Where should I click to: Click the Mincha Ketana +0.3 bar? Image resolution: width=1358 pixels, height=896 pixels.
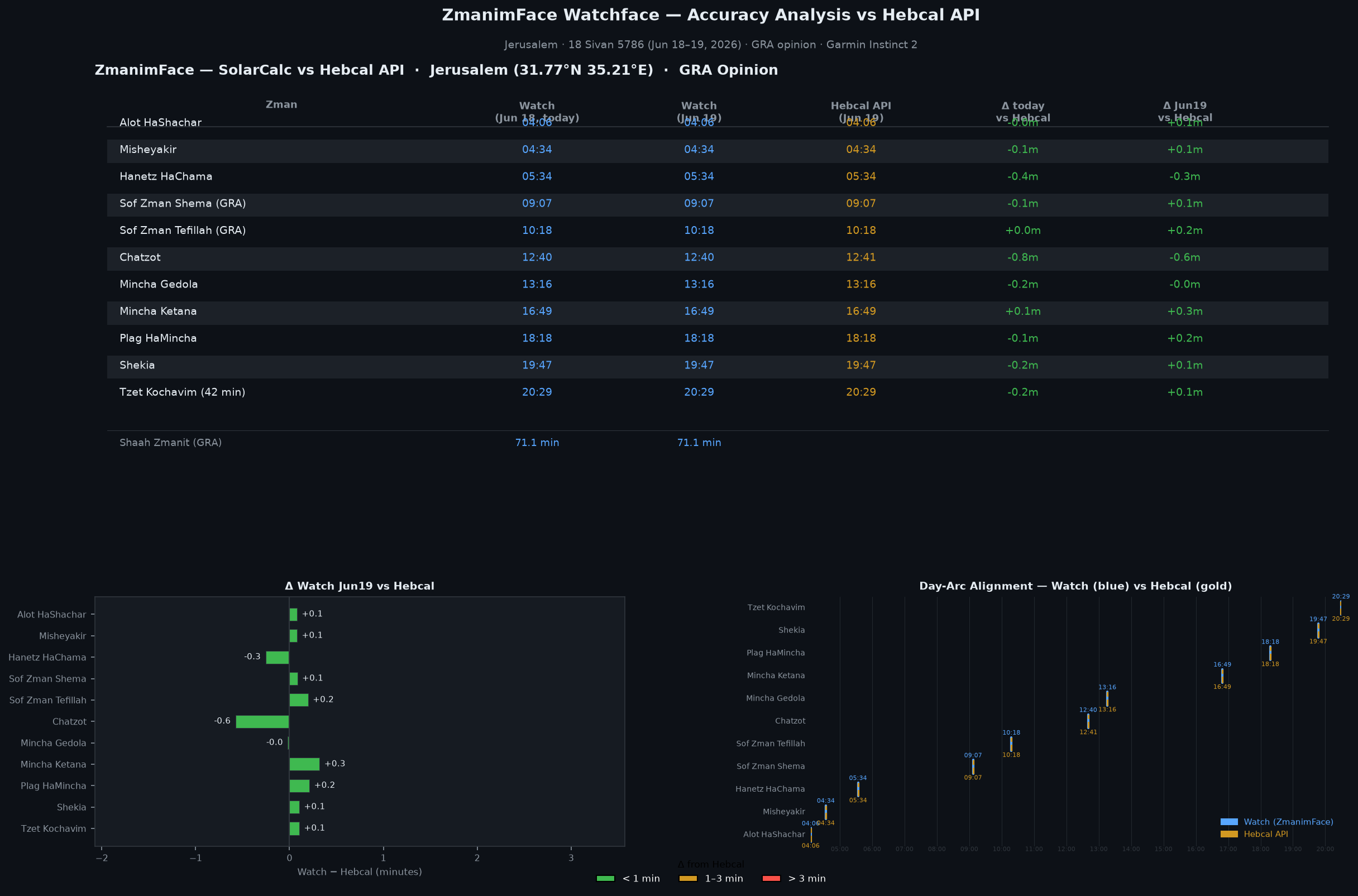click(305, 765)
